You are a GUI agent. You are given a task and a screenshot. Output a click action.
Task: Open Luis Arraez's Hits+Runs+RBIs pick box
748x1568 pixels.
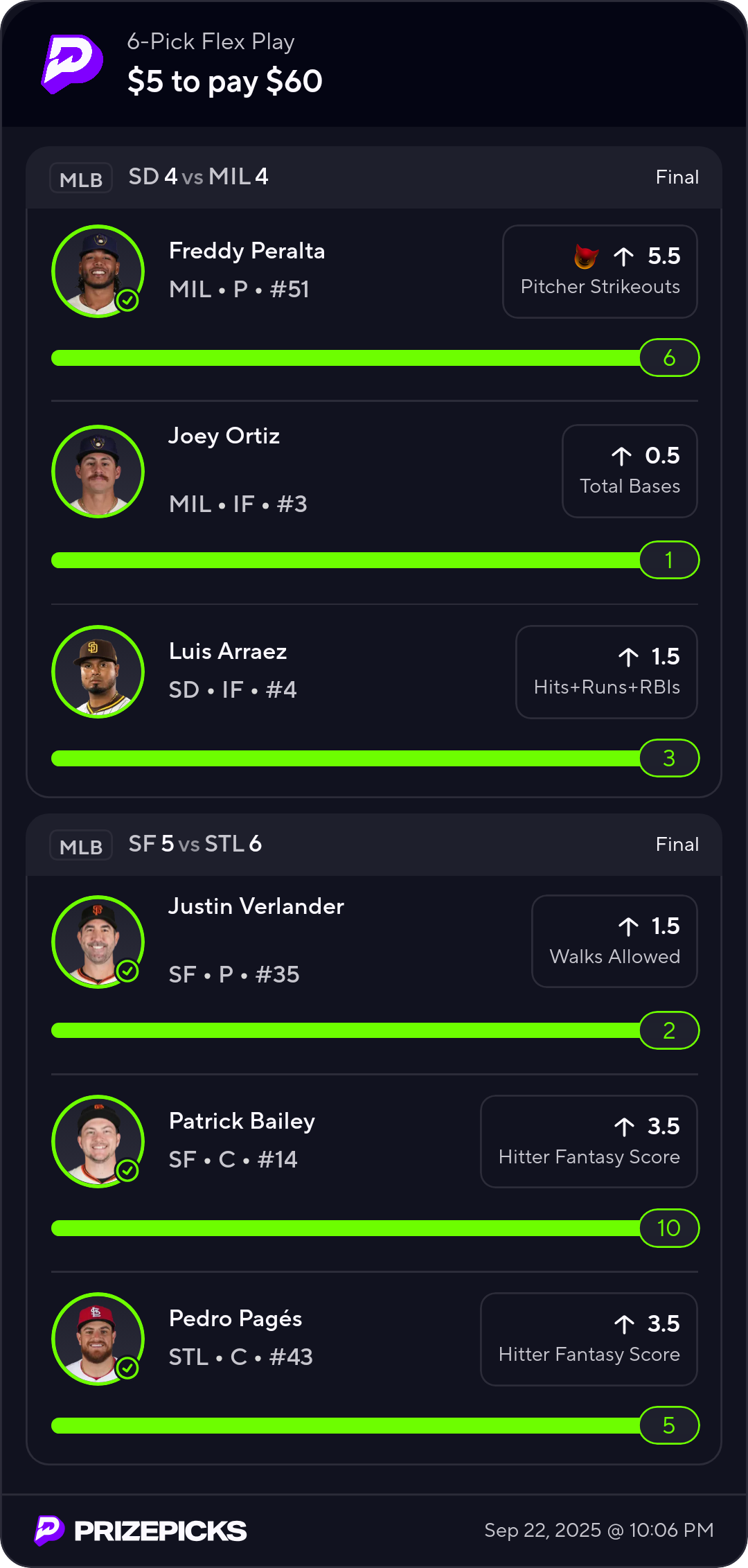coord(606,672)
